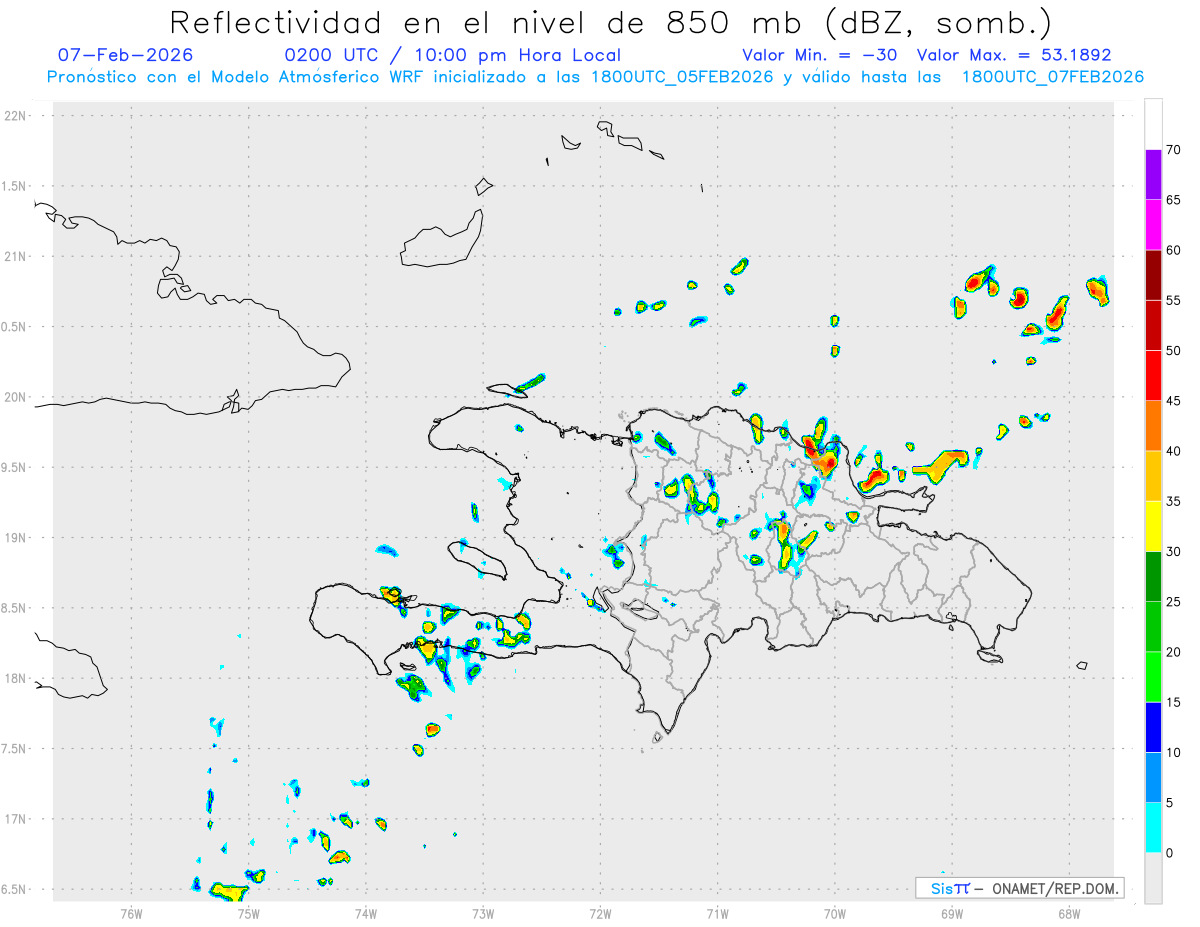Click the maroon 55–60 dBZ colorbar segment
The width and height of the screenshot is (1200, 927).
1153,274
